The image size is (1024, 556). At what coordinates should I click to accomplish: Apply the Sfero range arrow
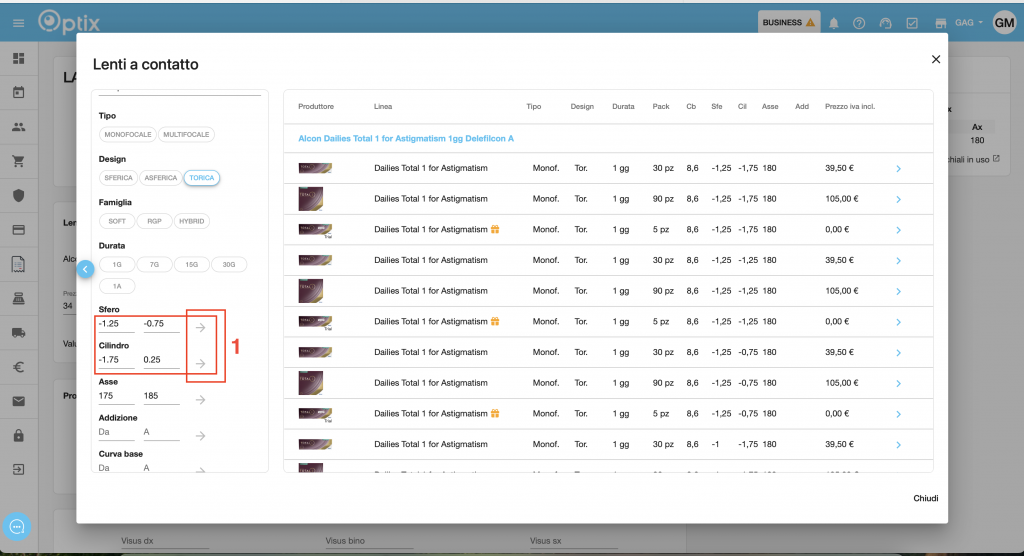pos(201,327)
